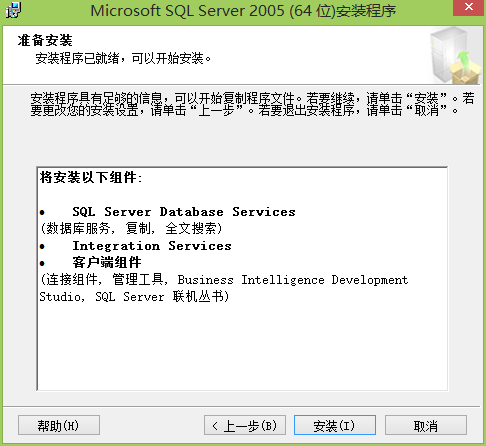Click the bullet before Integration Services
The image size is (486, 446).
(x=42, y=247)
